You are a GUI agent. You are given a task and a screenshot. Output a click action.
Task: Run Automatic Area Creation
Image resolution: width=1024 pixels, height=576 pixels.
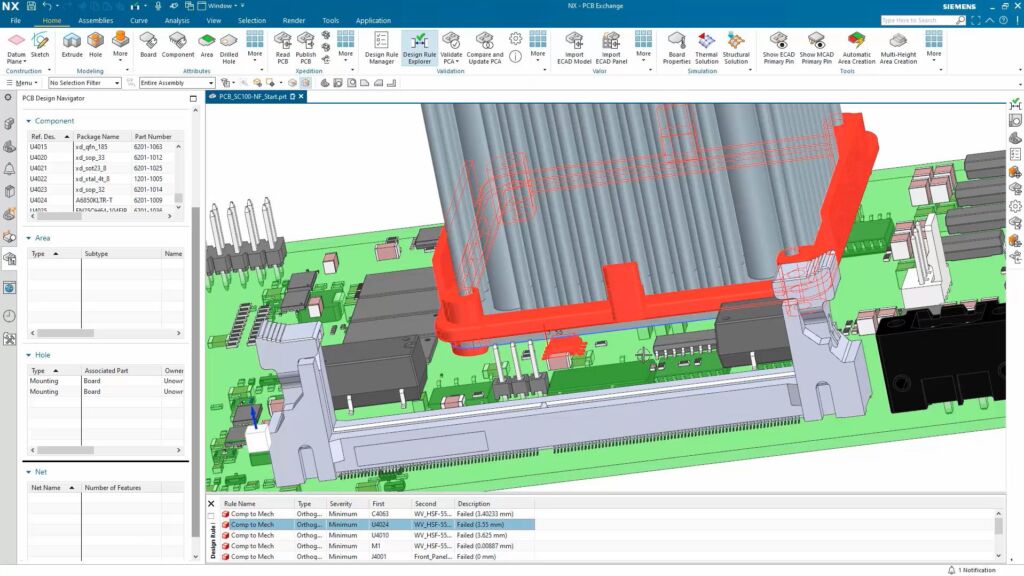pyautogui.click(x=857, y=47)
